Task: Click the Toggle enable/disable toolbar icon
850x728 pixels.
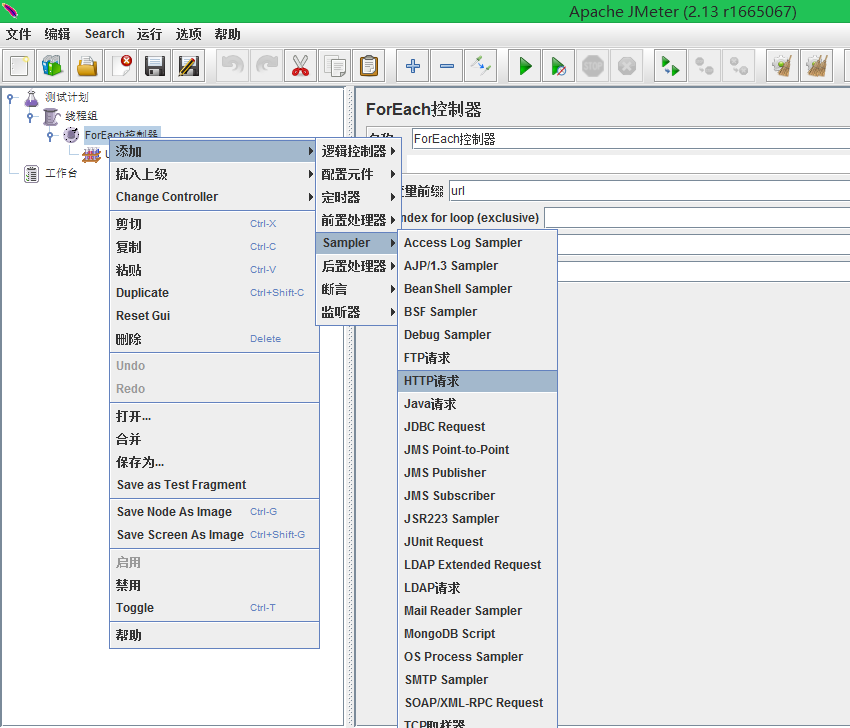Action: tap(480, 66)
